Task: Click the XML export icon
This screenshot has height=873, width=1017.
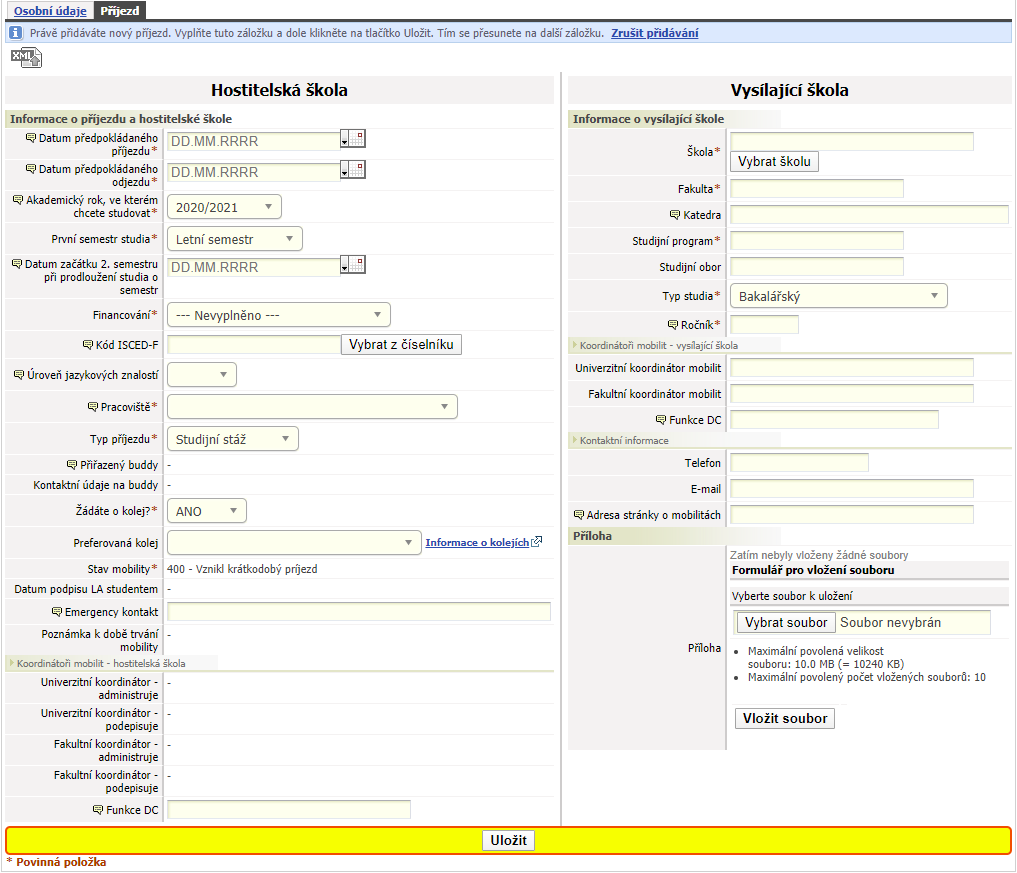Action: click(26, 58)
